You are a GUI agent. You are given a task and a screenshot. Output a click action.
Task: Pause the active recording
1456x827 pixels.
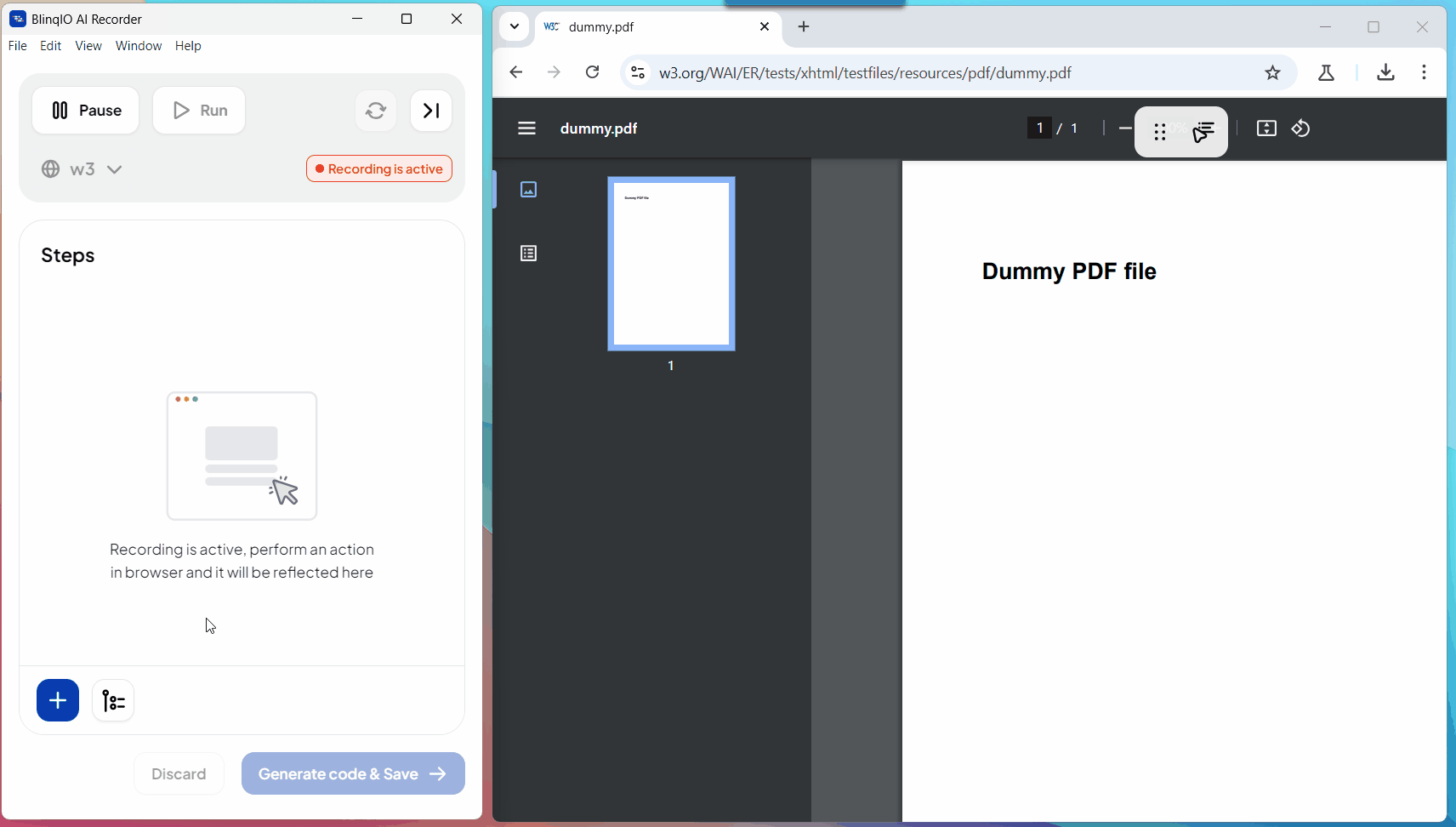[x=85, y=110]
